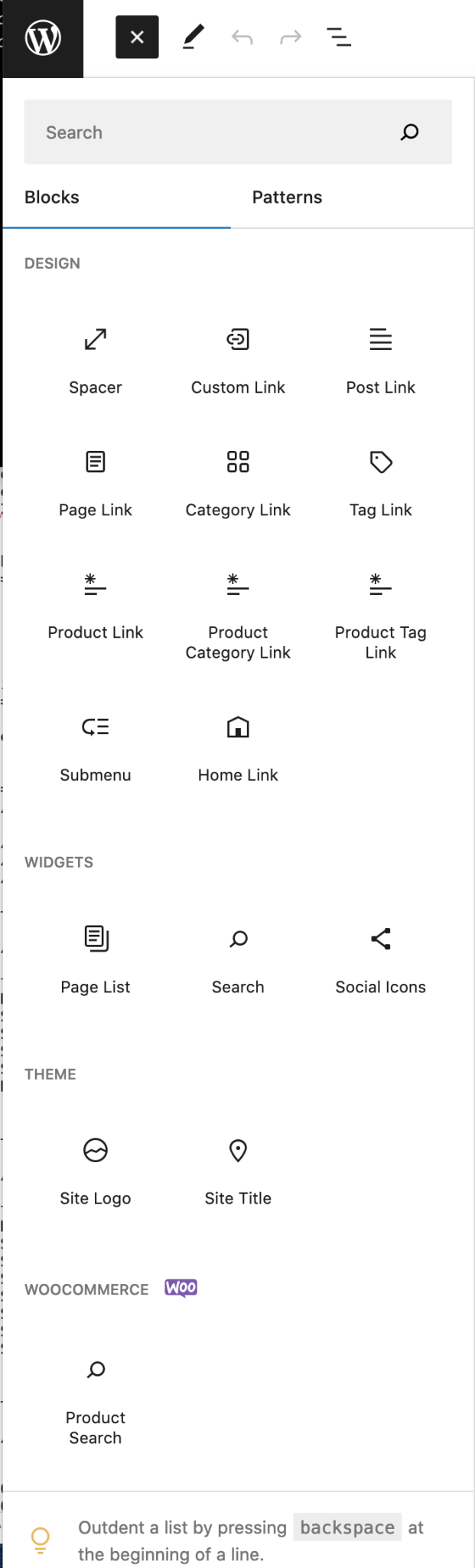The width and height of the screenshot is (475, 1568).
Task: Choose the Post Link block
Action: click(380, 360)
